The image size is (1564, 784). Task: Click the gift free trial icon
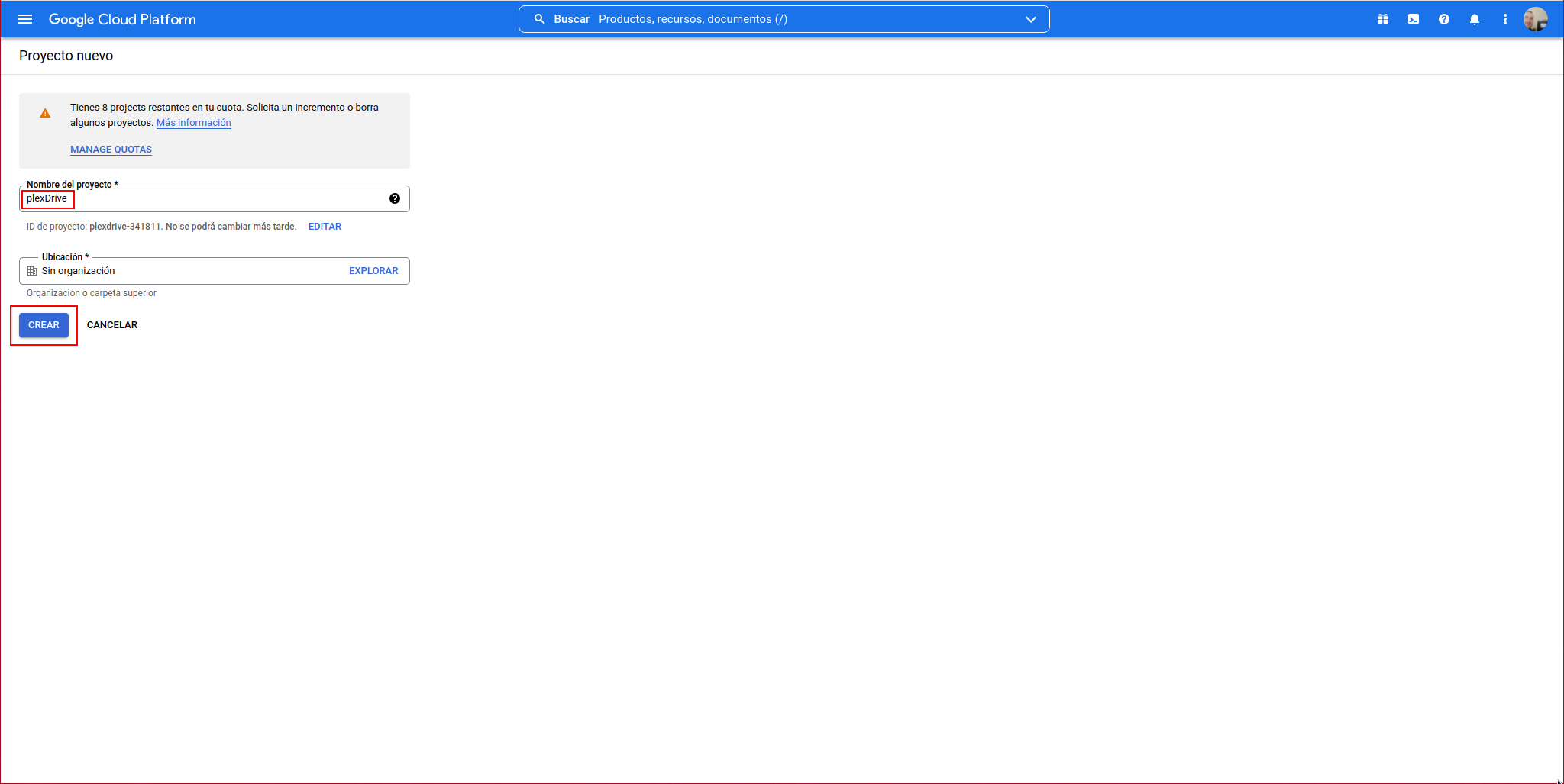[x=1382, y=19]
